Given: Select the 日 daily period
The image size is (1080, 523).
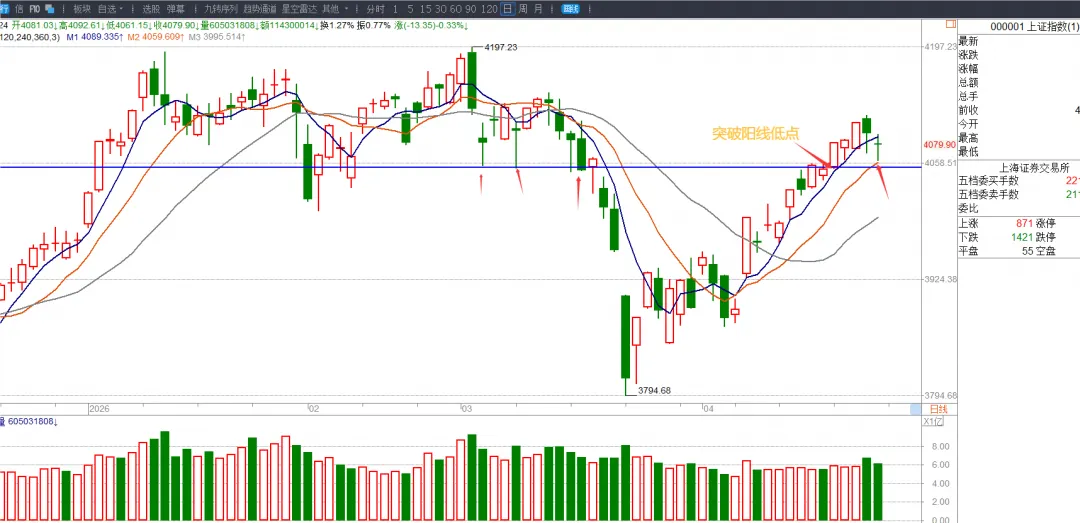Looking at the screenshot, I should [507, 9].
